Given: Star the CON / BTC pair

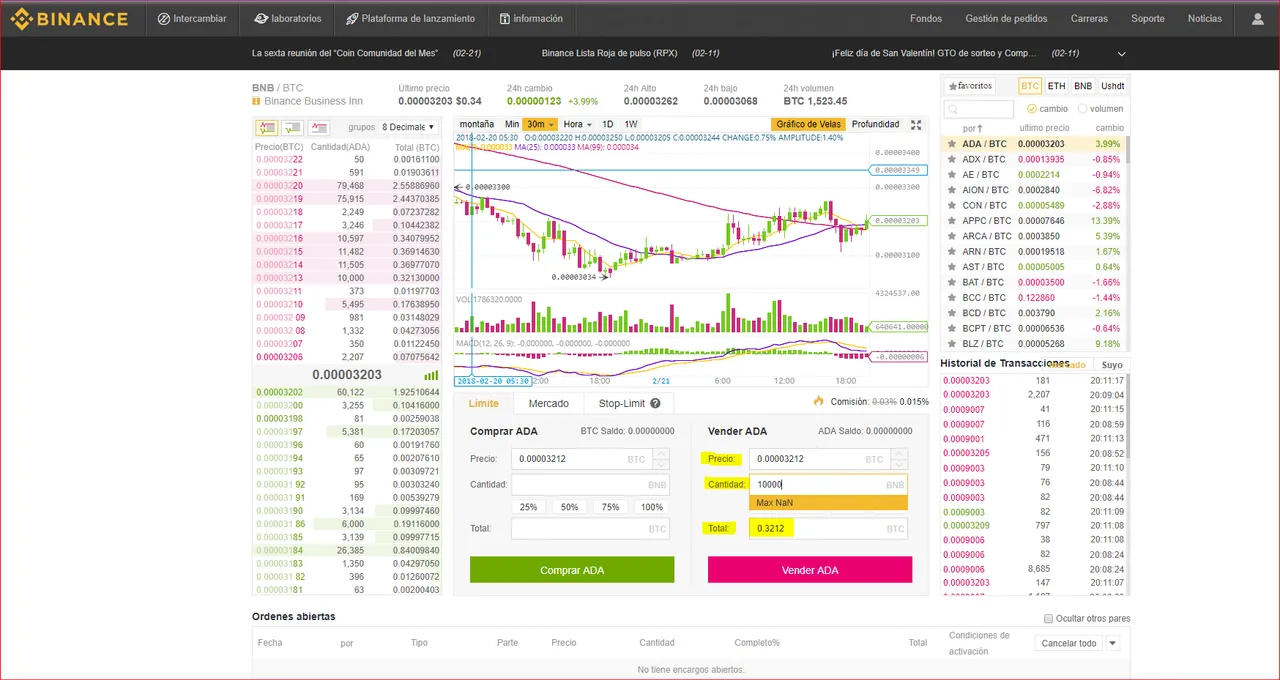Looking at the screenshot, I should [x=953, y=205].
